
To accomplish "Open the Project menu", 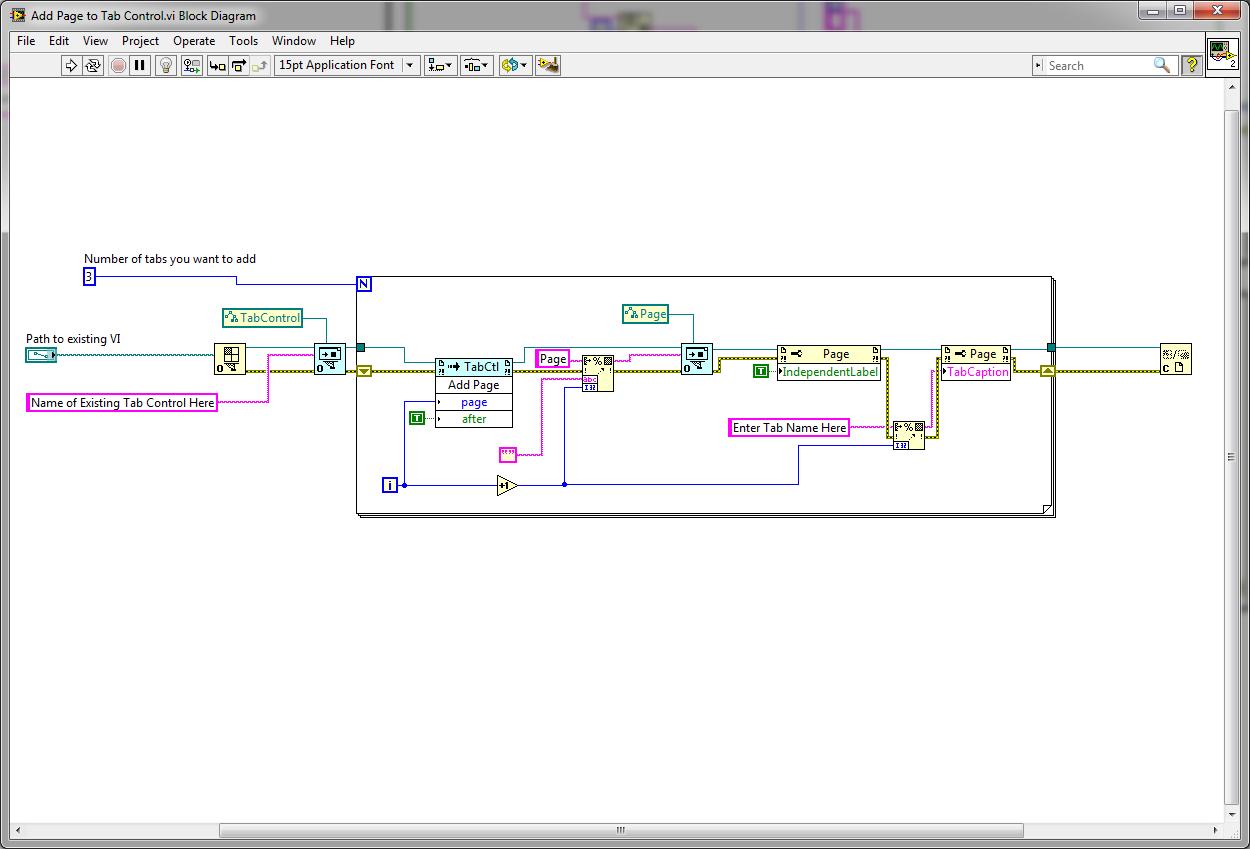I will pyautogui.click(x=140, y=41).
